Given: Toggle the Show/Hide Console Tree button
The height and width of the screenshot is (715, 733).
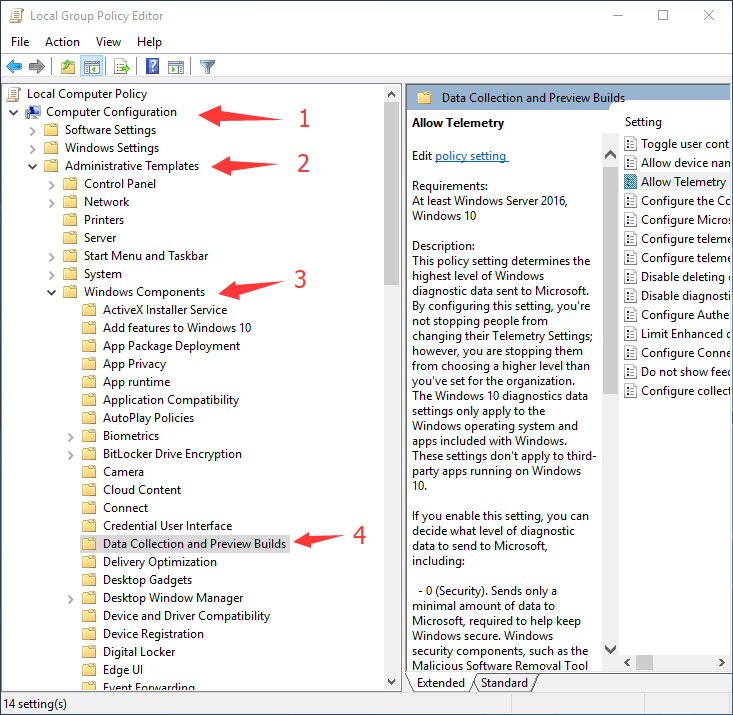Looking at the screenshot, I should tap(91, 67).
